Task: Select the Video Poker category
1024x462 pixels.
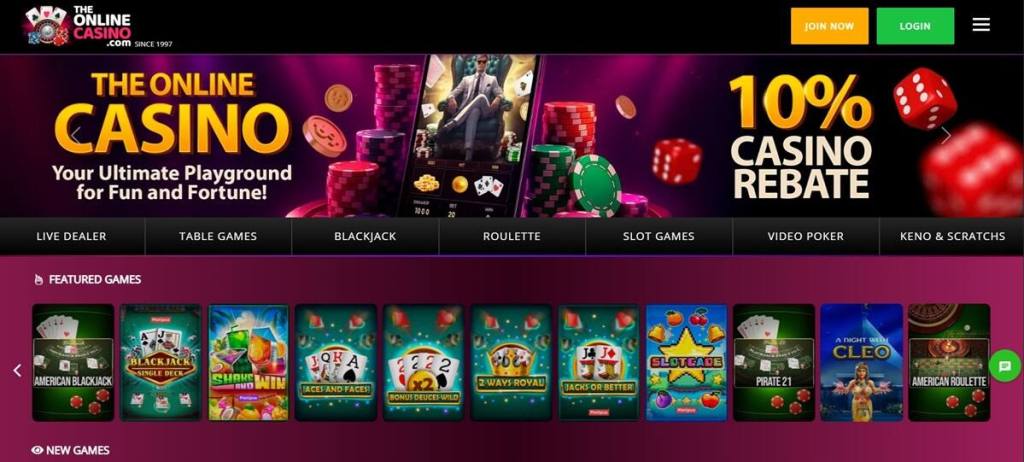Action: tap(806, 237)
